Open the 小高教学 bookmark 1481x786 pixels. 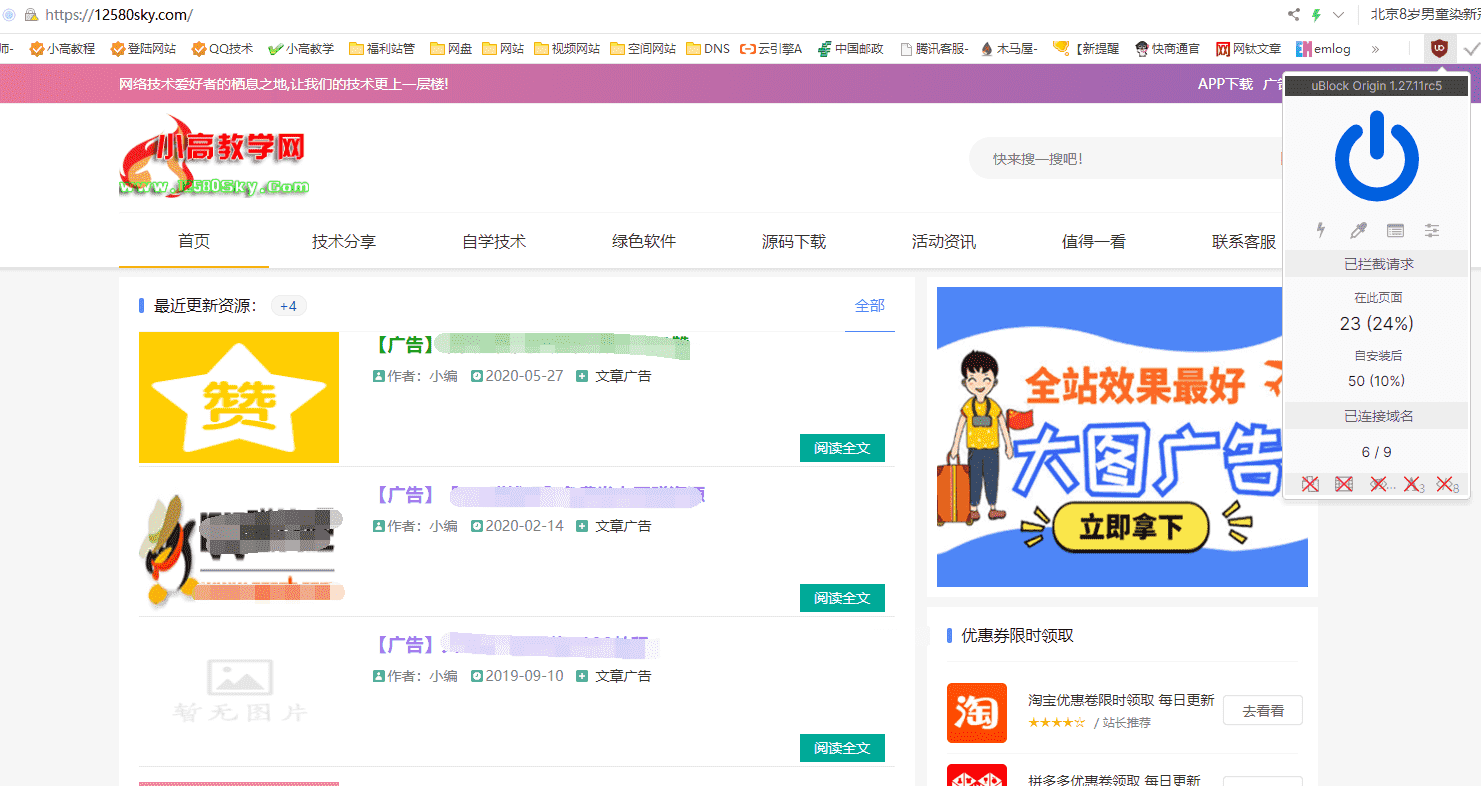301,48
